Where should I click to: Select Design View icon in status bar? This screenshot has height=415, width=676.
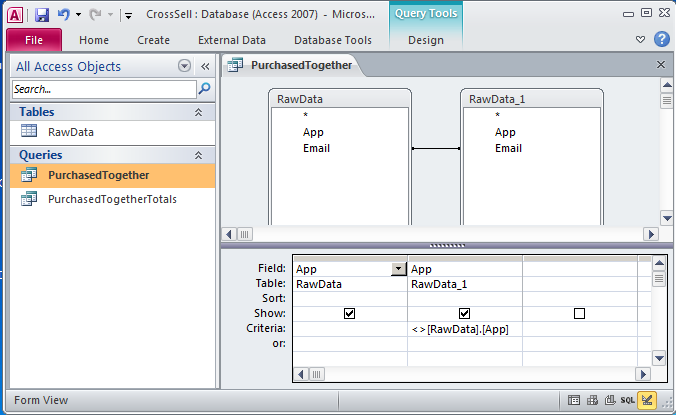(647, 400)
